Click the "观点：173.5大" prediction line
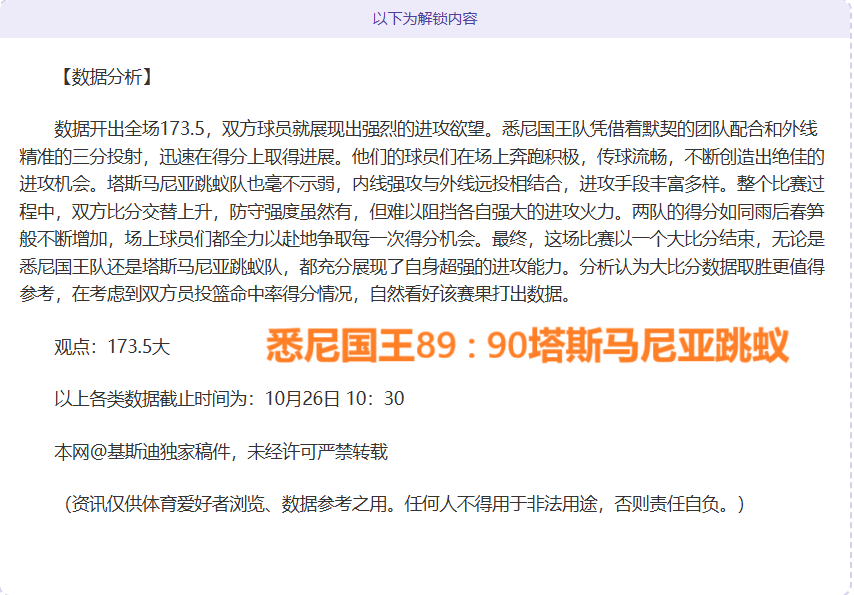Viewport: 854px width, 595px height. tap(112, 347)
